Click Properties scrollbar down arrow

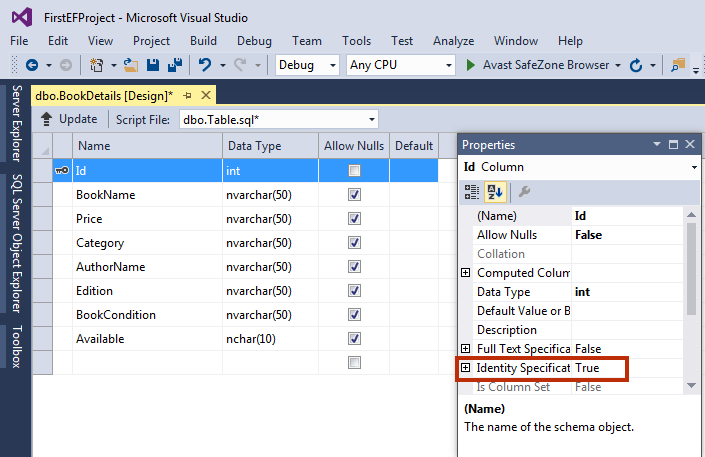click(692, 385)
